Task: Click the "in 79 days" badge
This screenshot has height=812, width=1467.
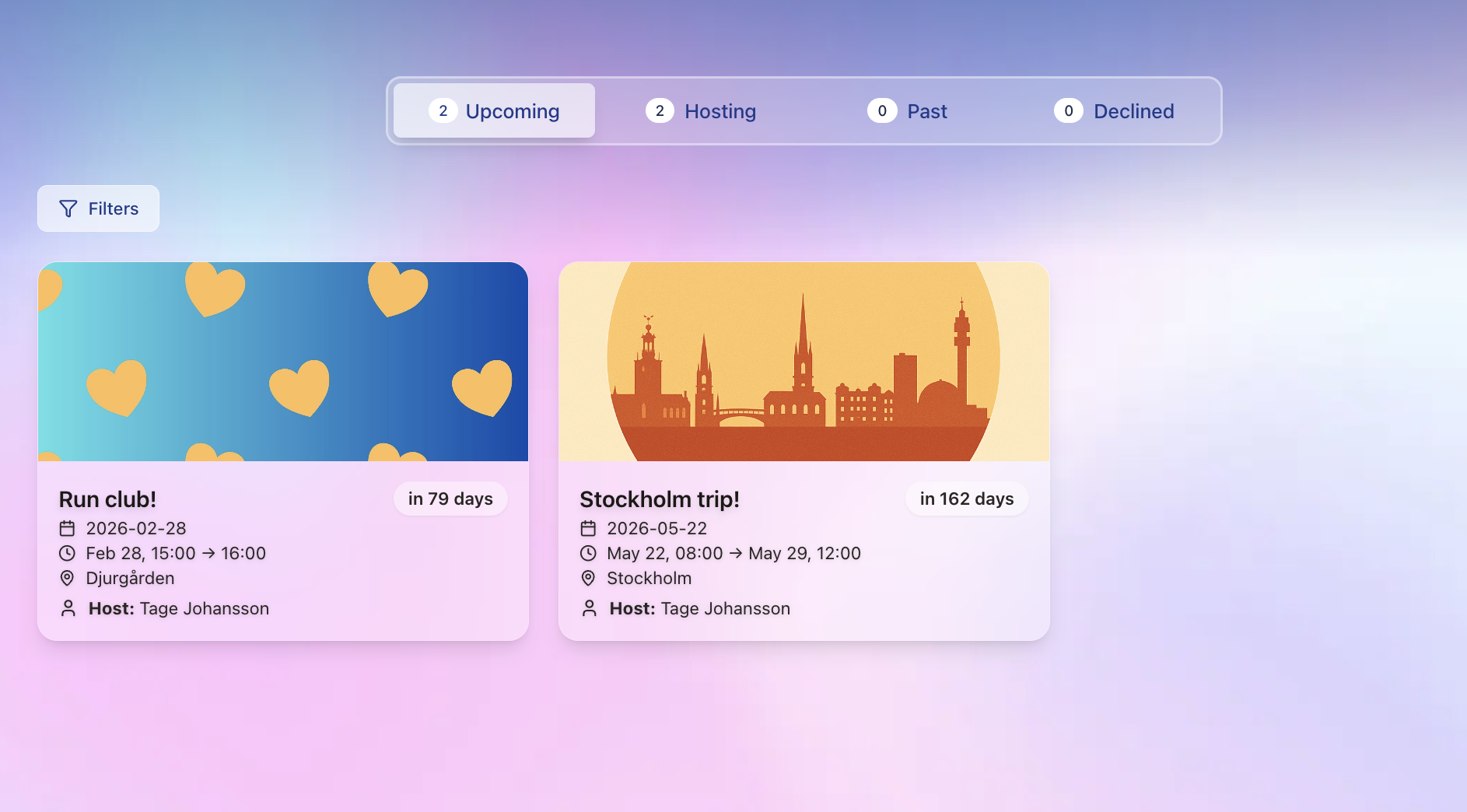Action: 450,499
